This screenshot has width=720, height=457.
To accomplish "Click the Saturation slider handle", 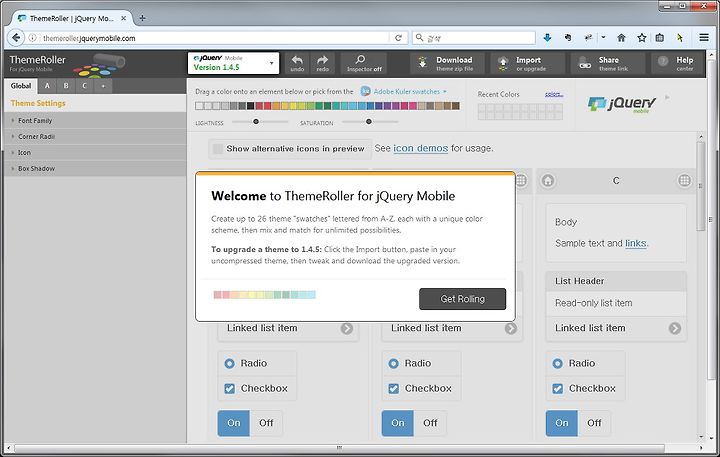I will point(368,122).
